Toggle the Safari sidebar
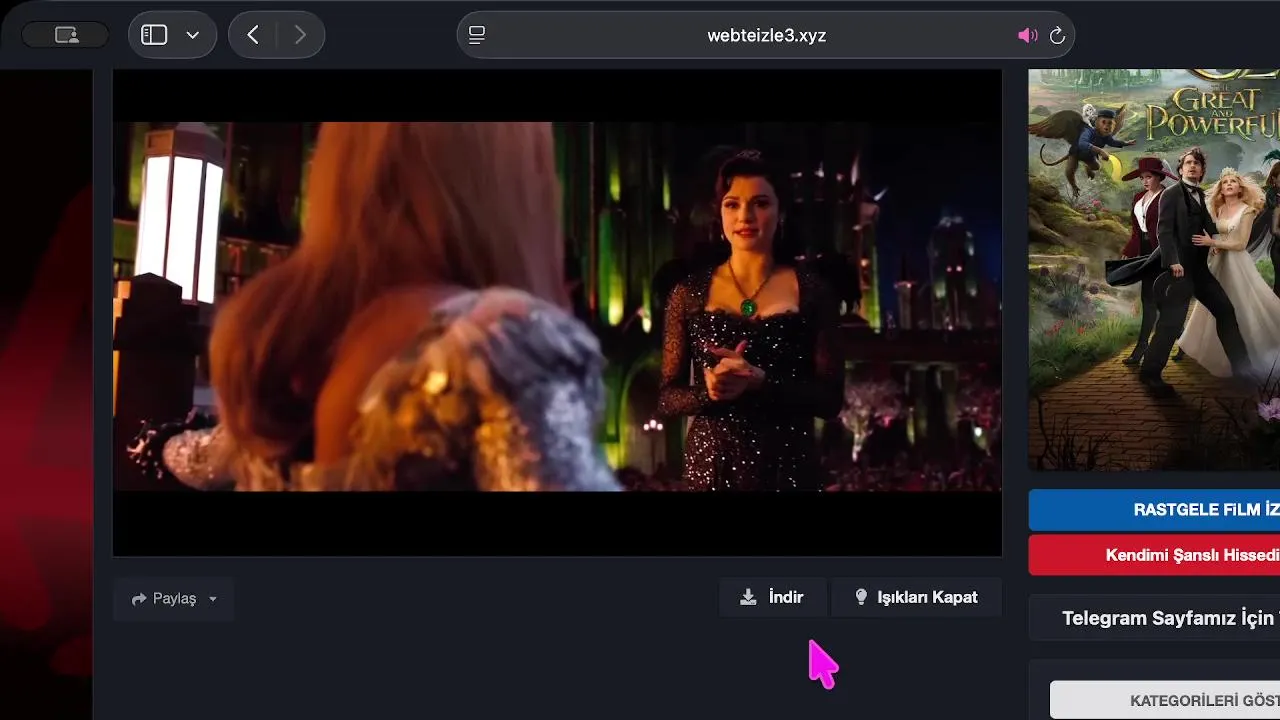The width and height of the screenshot is (1280, 720). coord(154,35)
